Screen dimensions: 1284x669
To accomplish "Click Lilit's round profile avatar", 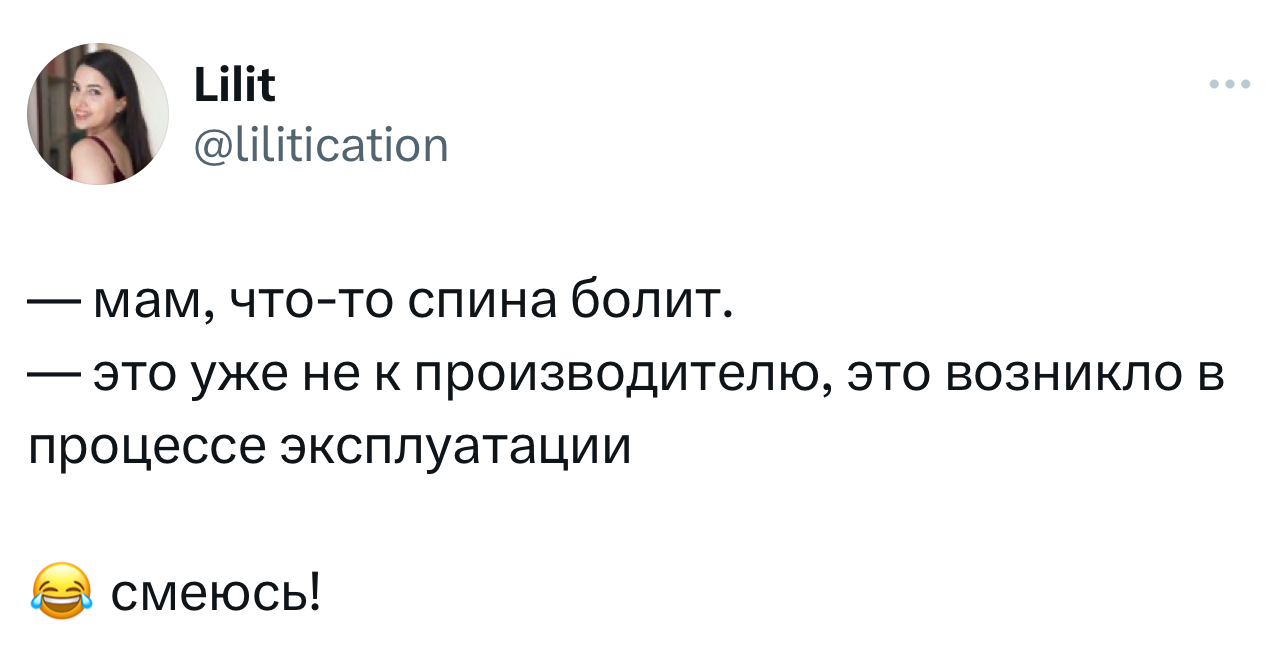I will tap(98, 114).
